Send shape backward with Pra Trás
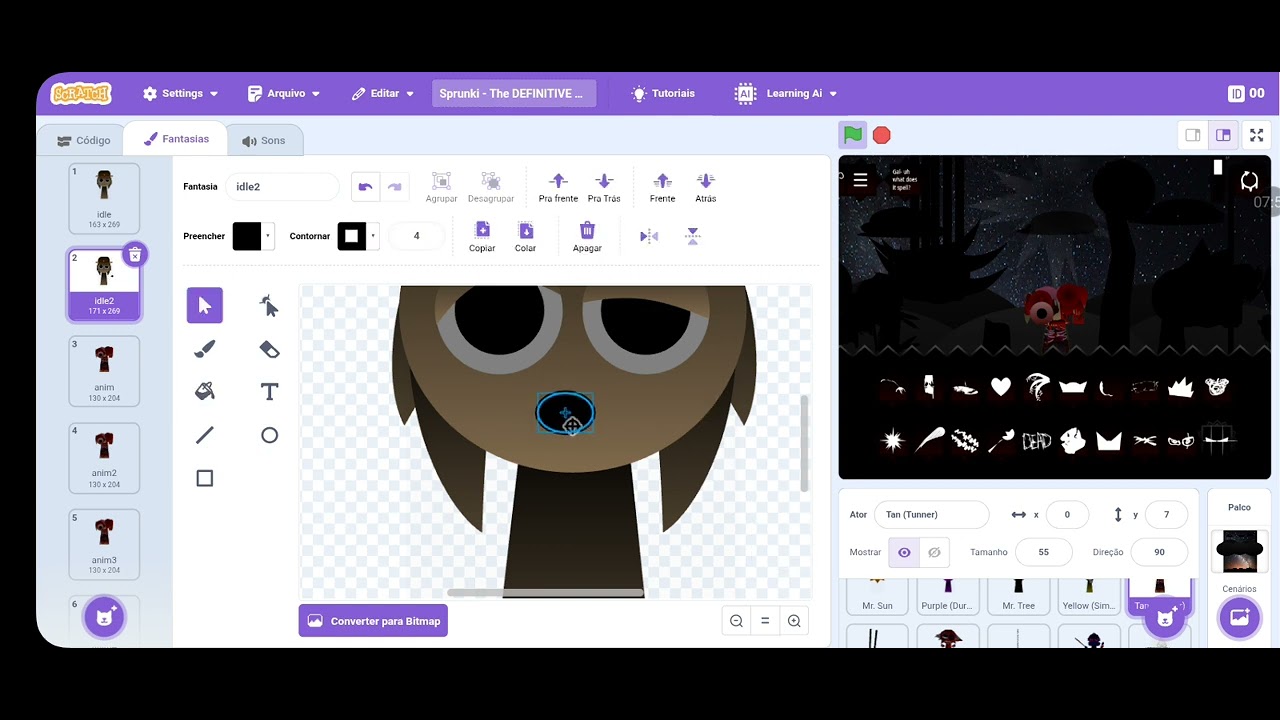 (604, 187)
